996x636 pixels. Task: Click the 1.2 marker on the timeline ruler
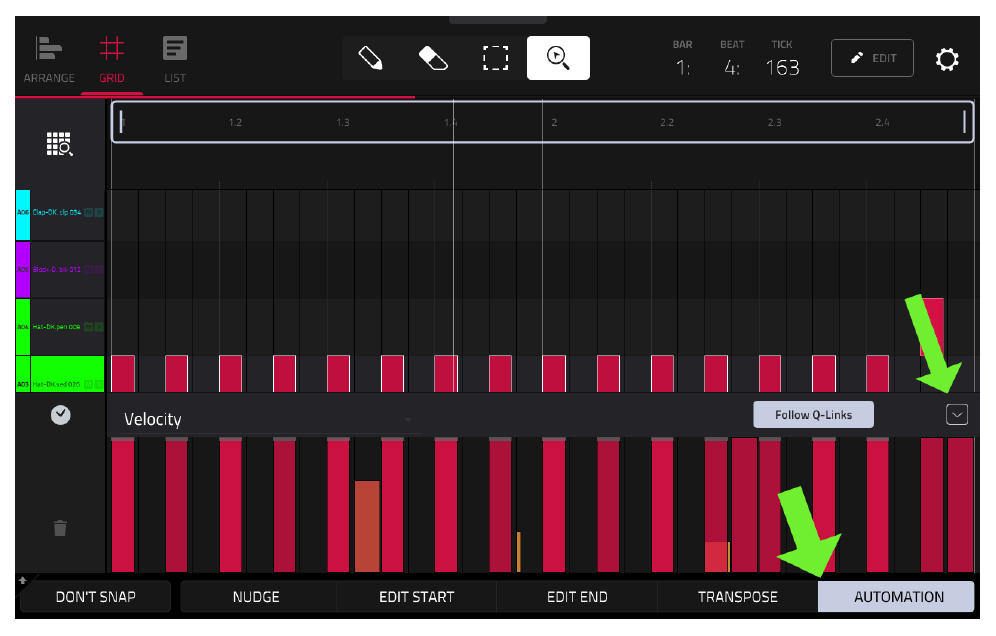point(235,122)
